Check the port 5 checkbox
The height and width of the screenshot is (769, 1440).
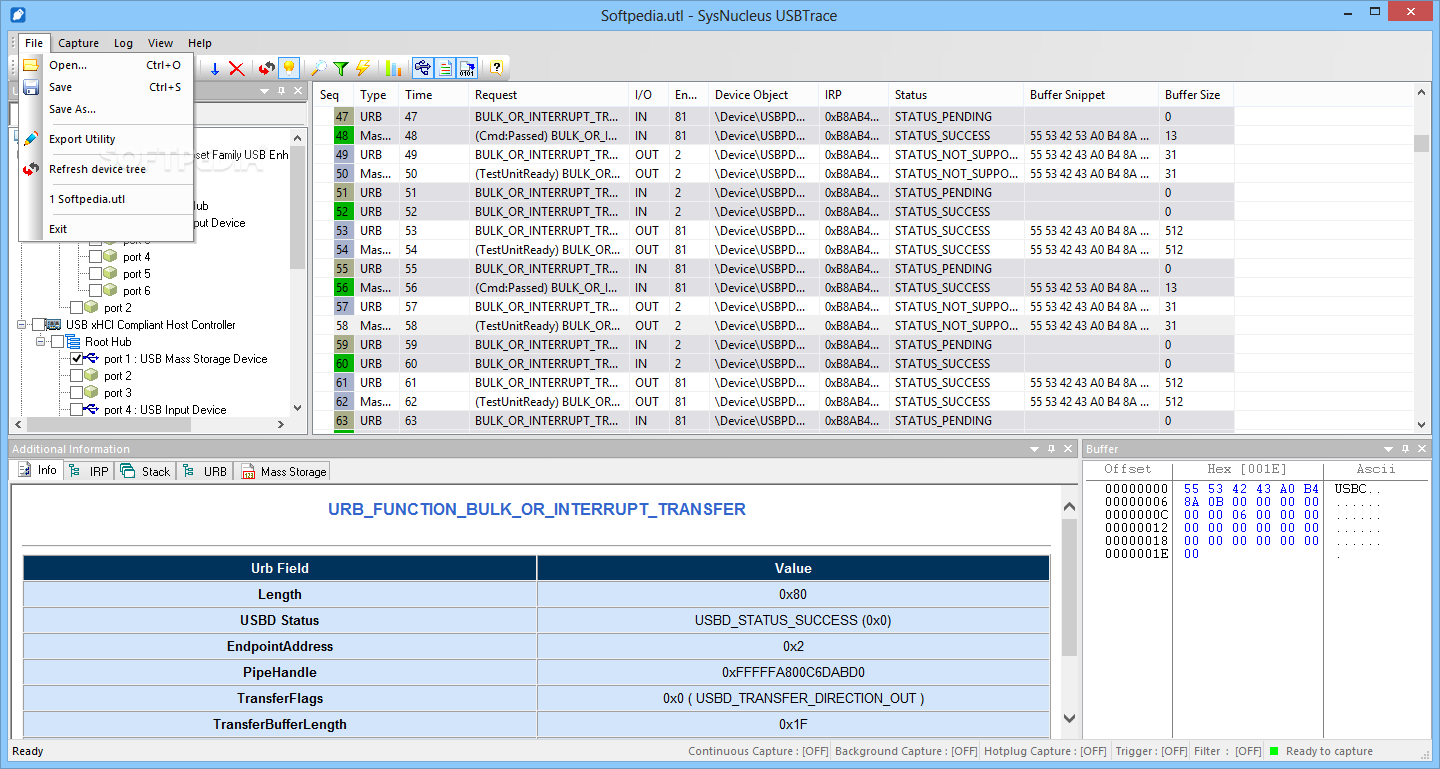click(96, 274)
